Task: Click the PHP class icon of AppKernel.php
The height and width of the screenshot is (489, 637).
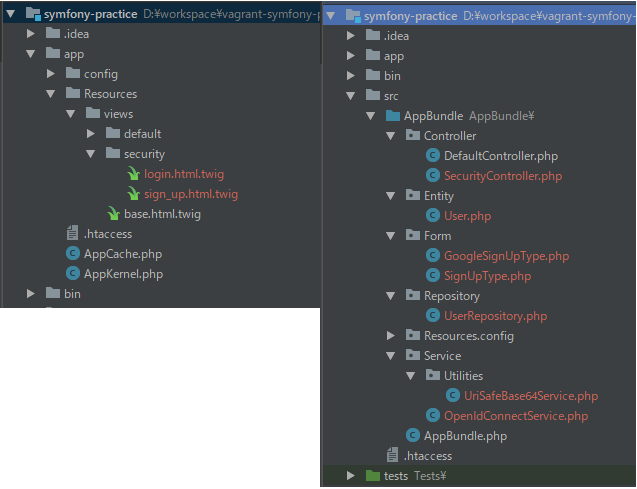Action: tap(73, 273)
